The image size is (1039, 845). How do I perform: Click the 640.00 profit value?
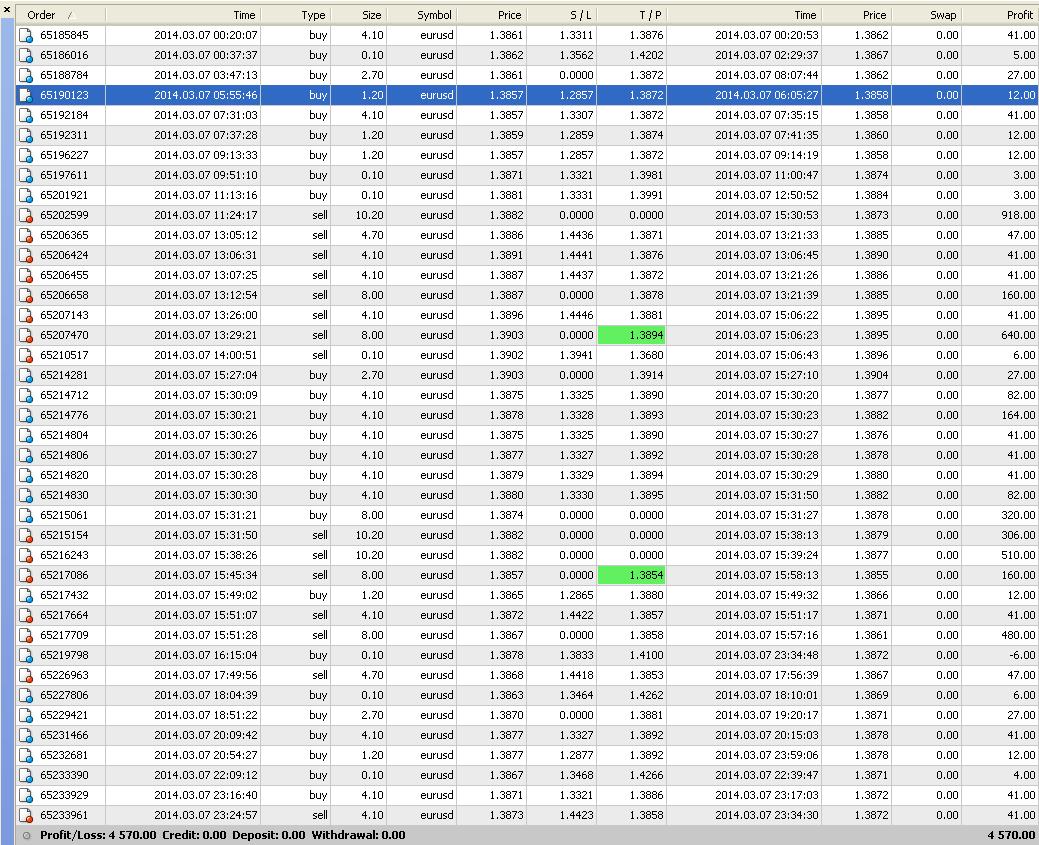(1018, 335)
